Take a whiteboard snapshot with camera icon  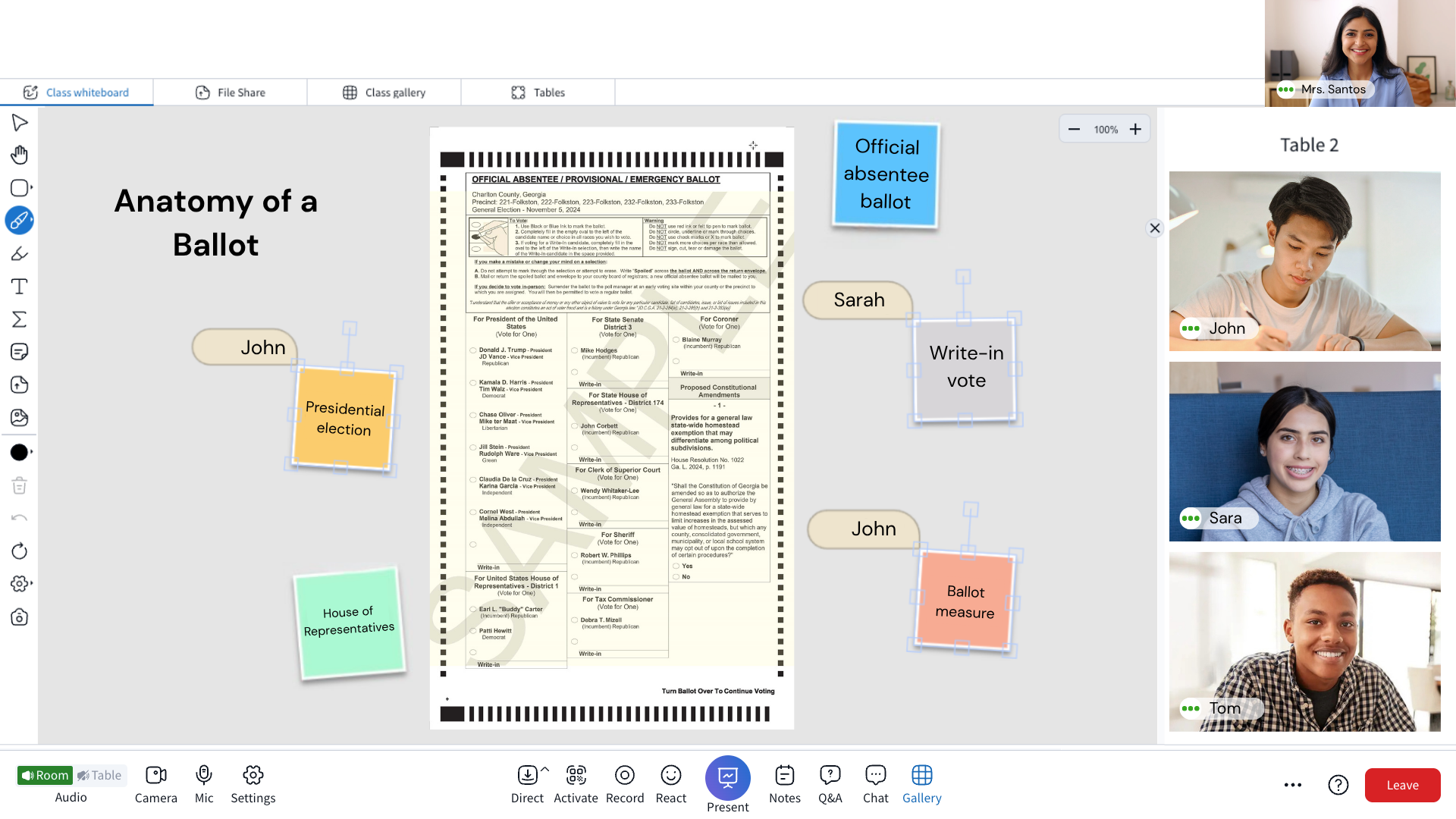click(x=20, y=617)
